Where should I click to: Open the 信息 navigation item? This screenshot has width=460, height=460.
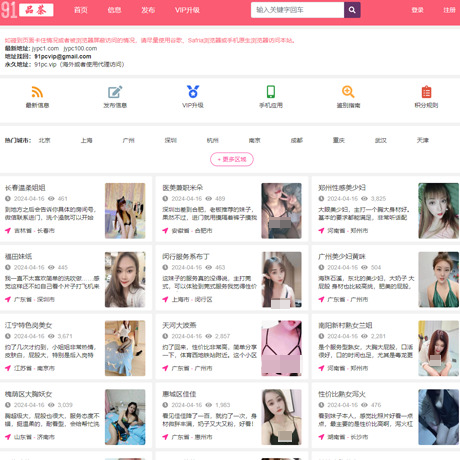click(x=114, y=10)
